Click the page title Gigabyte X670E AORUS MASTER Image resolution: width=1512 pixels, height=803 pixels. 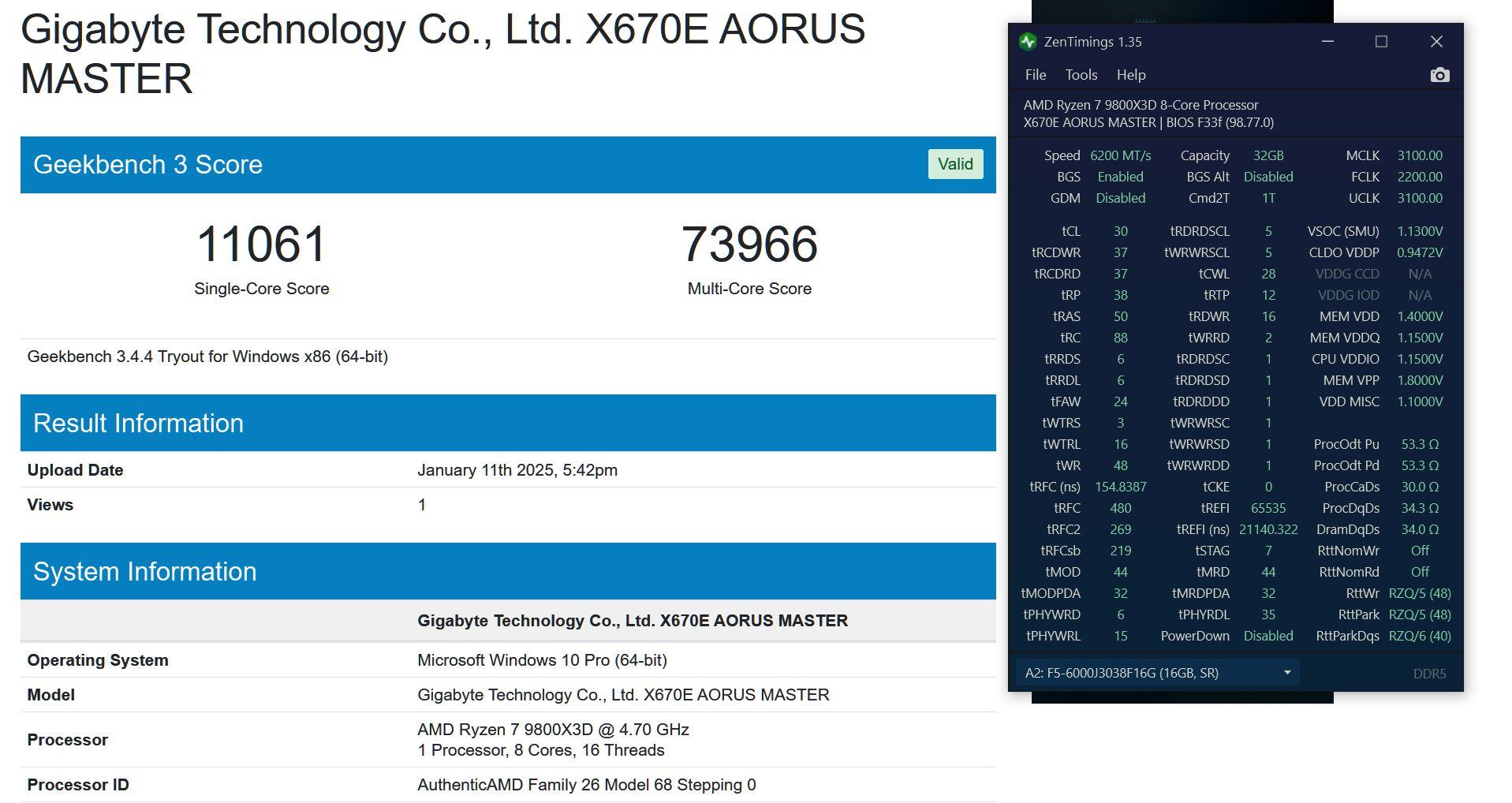pos(442,54)
